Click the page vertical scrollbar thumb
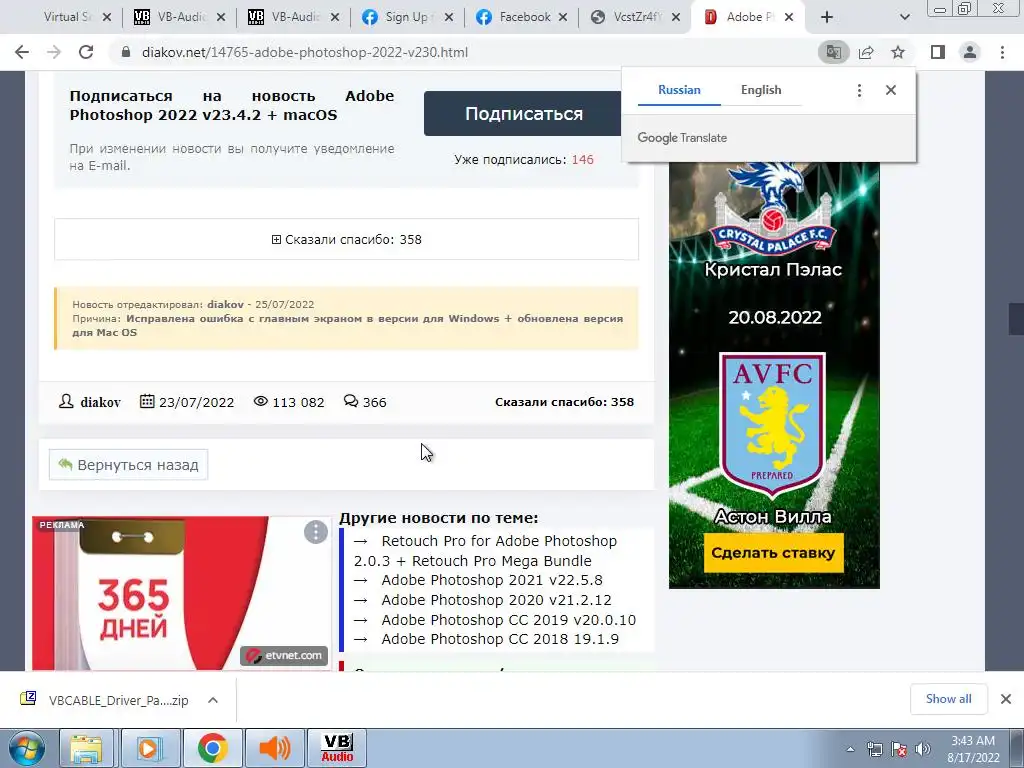This screenshot has height=768, width=1024. (x=1016, y=319)
